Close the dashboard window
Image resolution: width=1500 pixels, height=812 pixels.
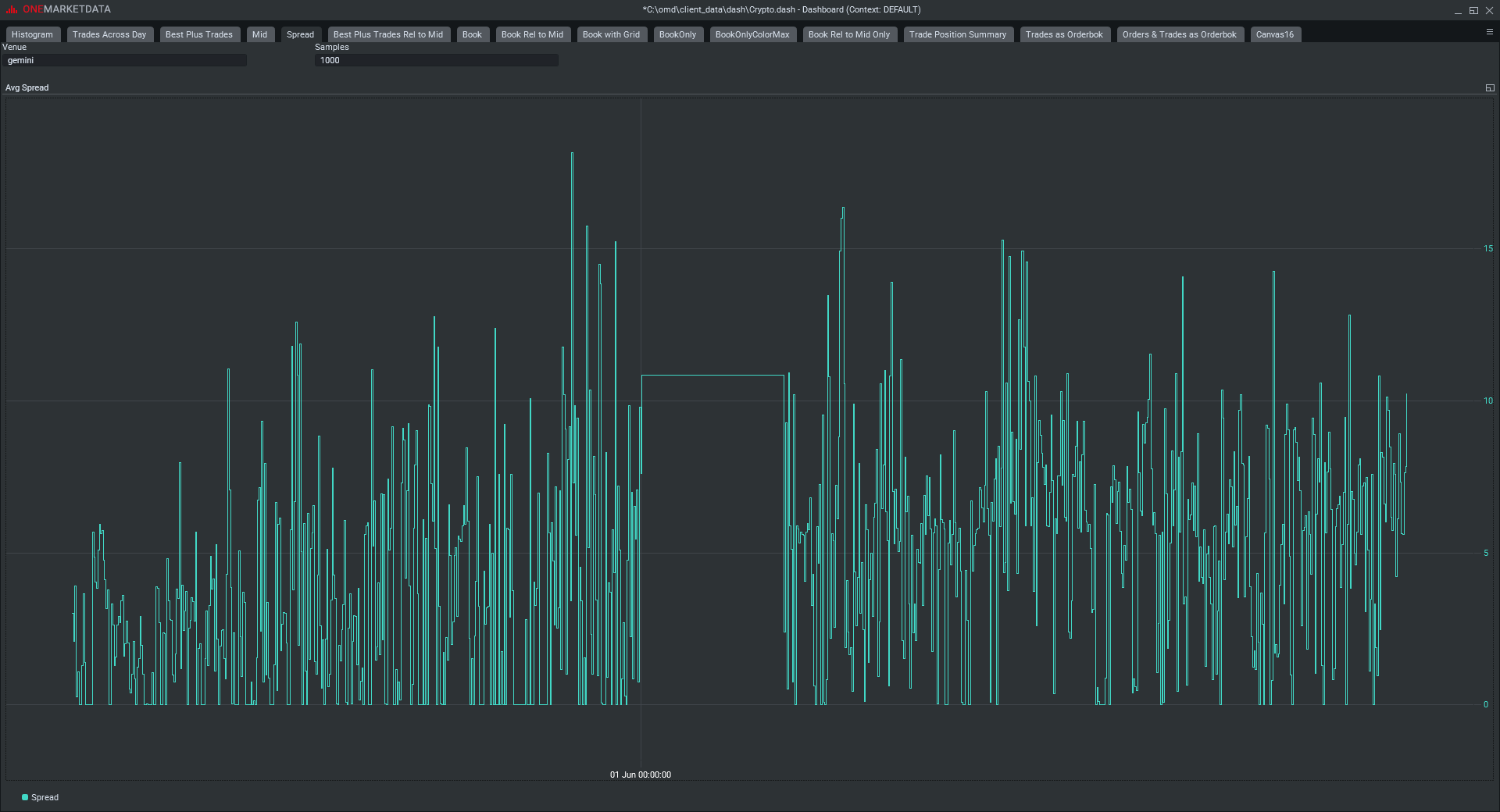click(1489, 10)
